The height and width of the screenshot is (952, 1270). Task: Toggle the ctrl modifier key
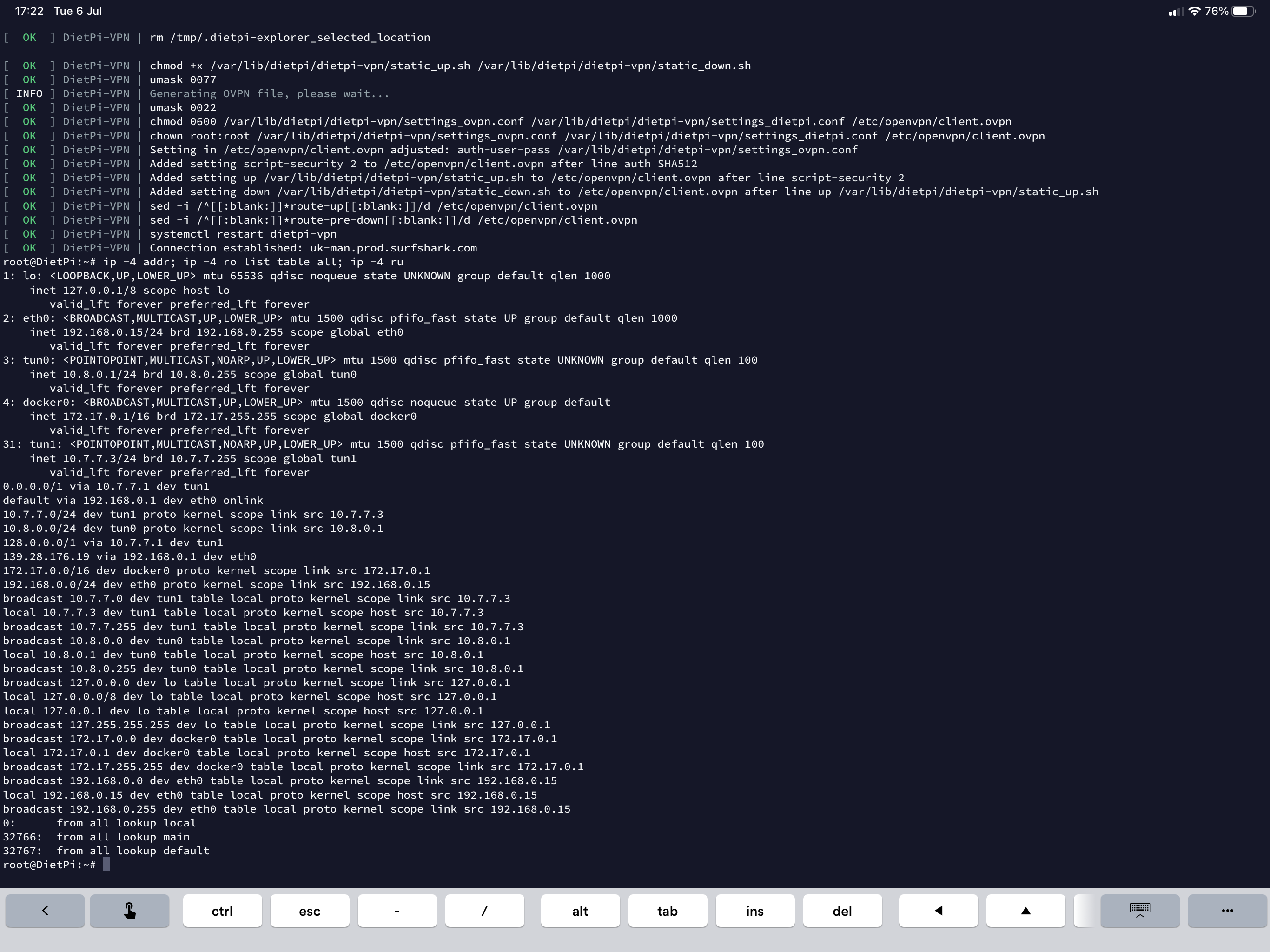tap(222, 911)
